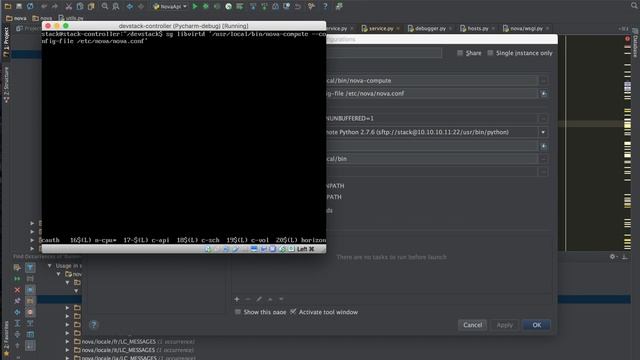This screenshot has height=360, width=640.
Task: Click the devstack-controller terminal window title bar
Action: [184, 26]
